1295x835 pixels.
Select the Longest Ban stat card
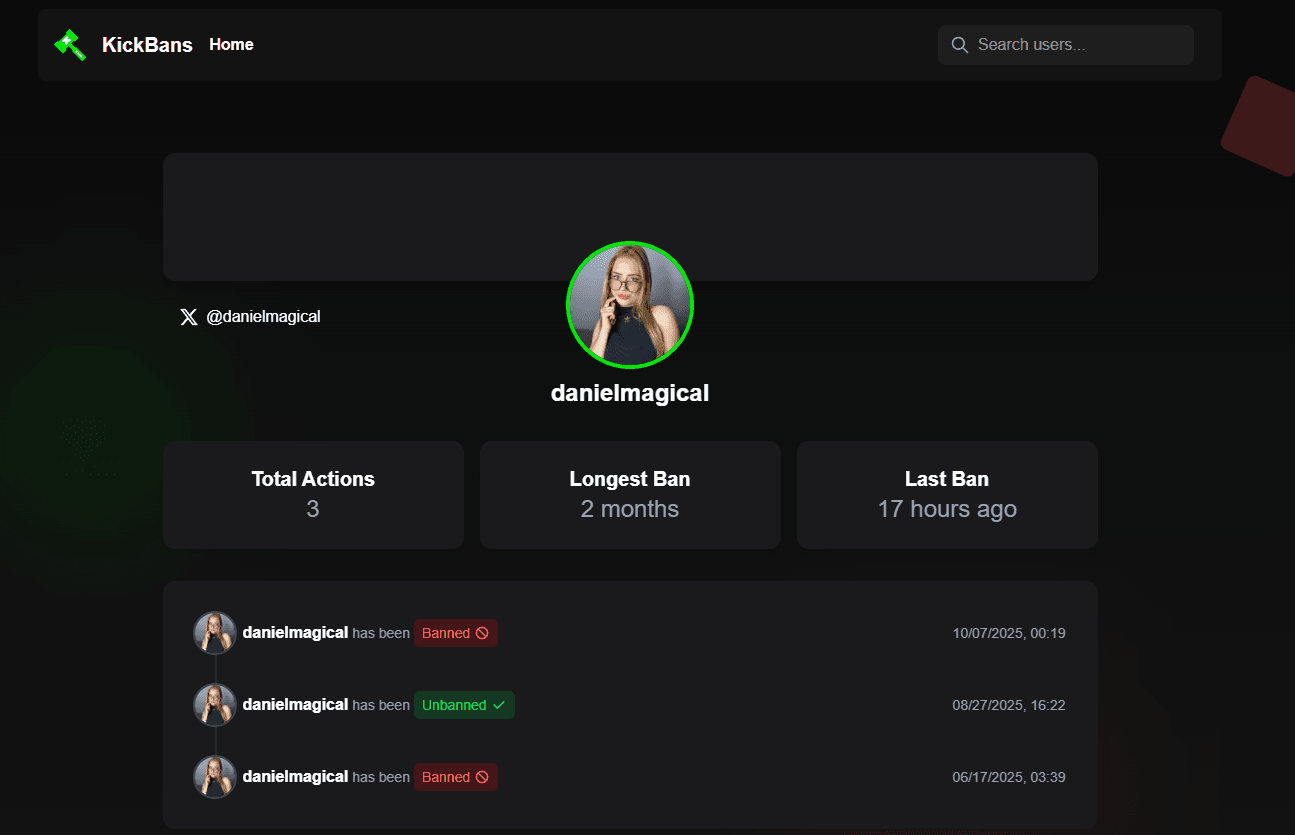(x=630, y=495)
